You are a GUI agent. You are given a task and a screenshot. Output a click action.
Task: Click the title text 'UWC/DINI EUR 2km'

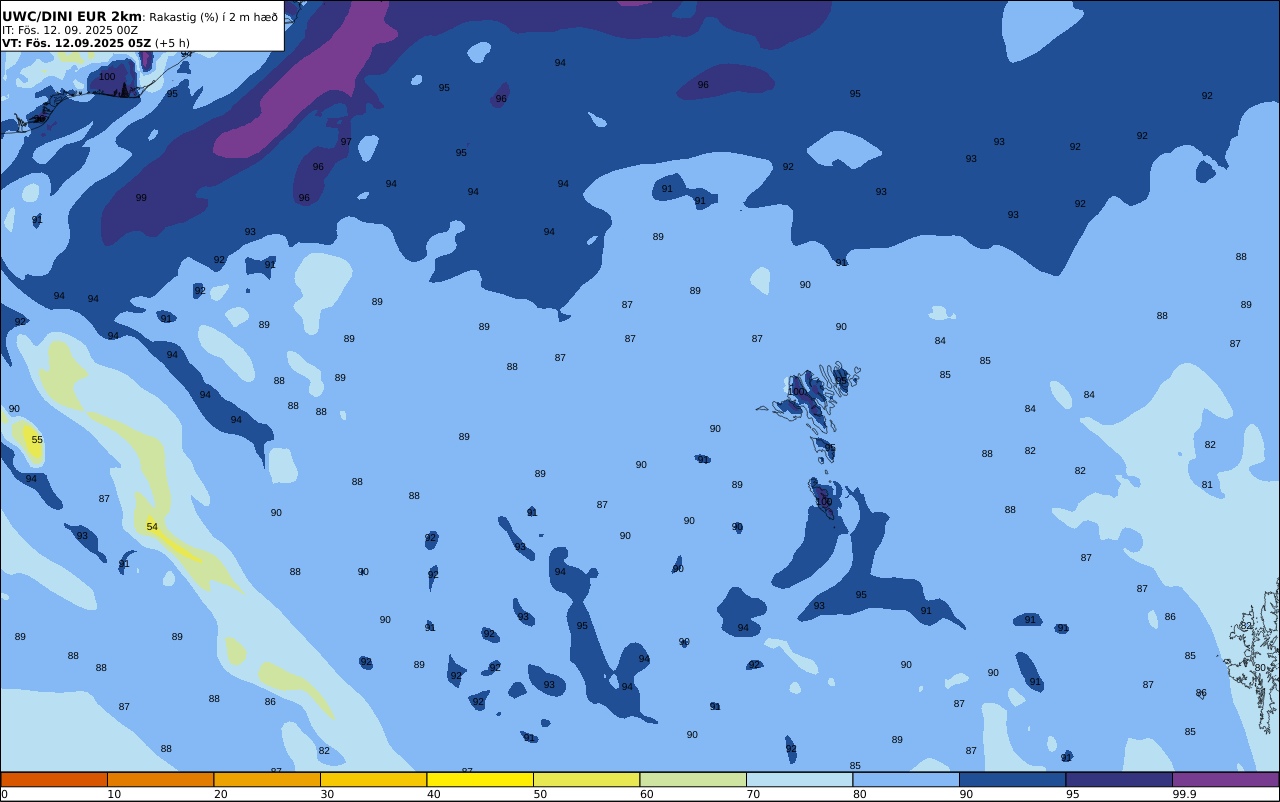[x=72, y=16]
